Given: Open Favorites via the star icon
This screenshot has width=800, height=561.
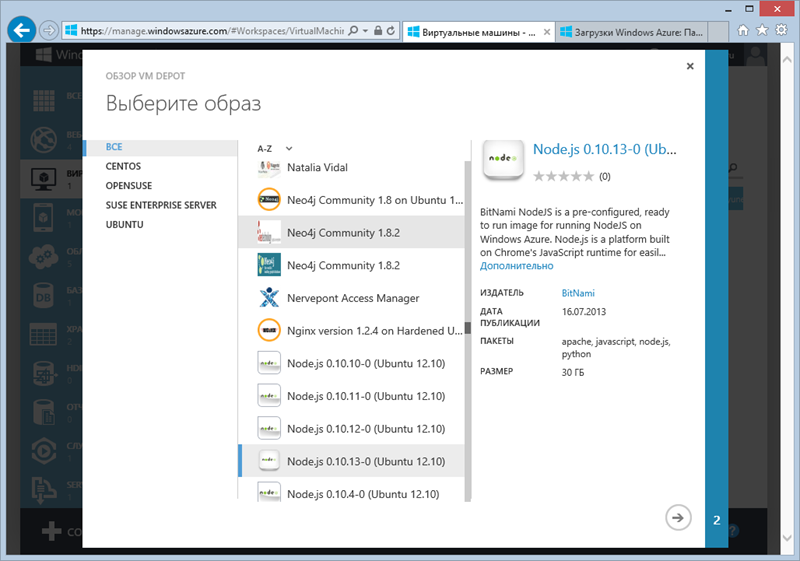Looking at the screenshot, I should pyautogui.click(x=762, y=30).
